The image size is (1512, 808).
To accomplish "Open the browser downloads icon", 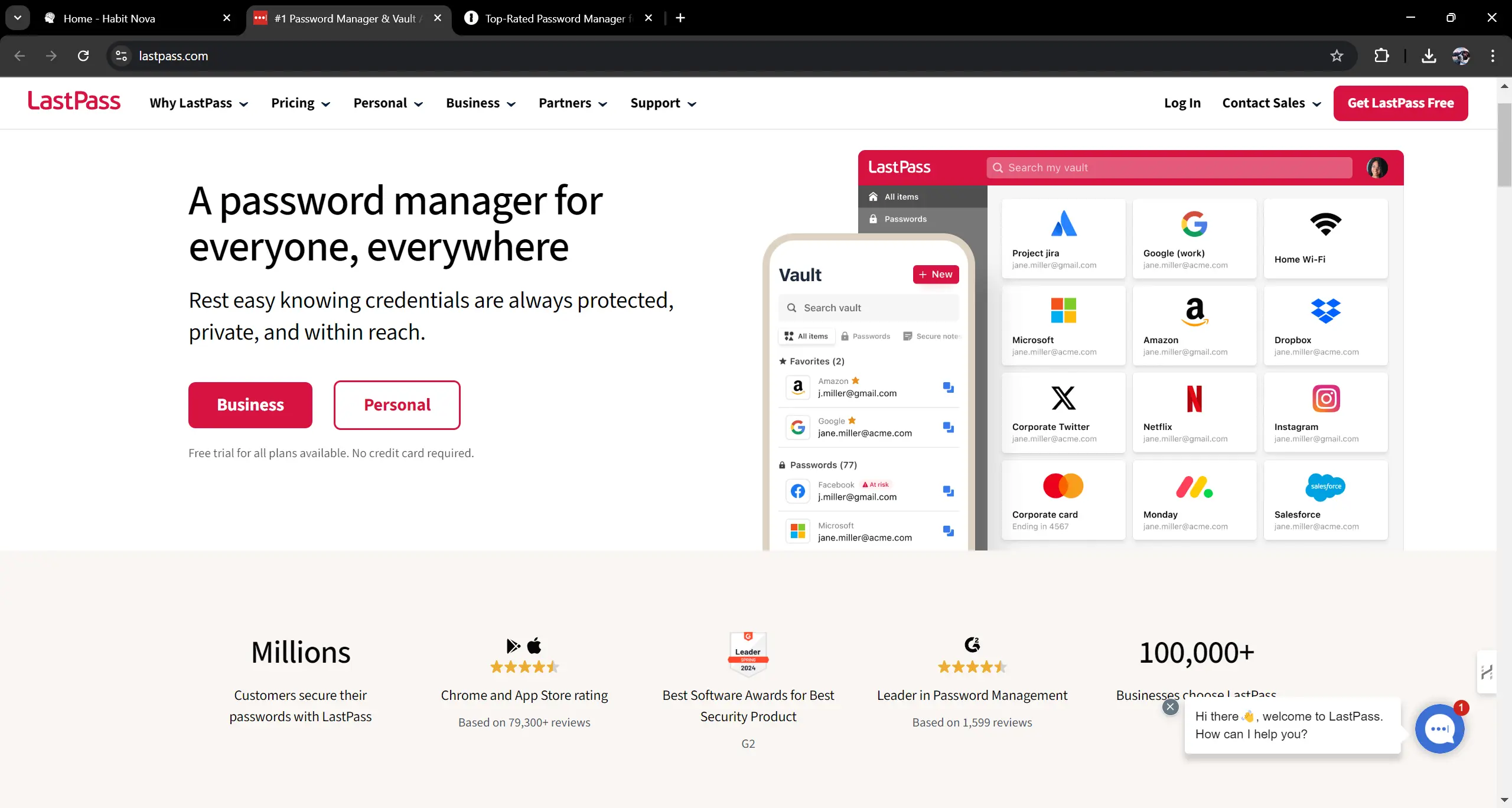I will tap(1429, 56).
